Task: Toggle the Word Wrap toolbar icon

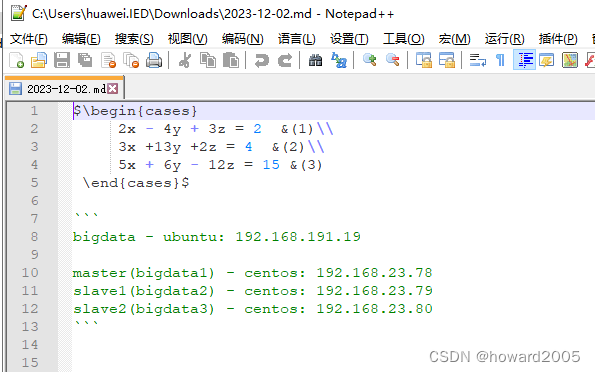Action: pyautogui.click(x=477, y=60)
